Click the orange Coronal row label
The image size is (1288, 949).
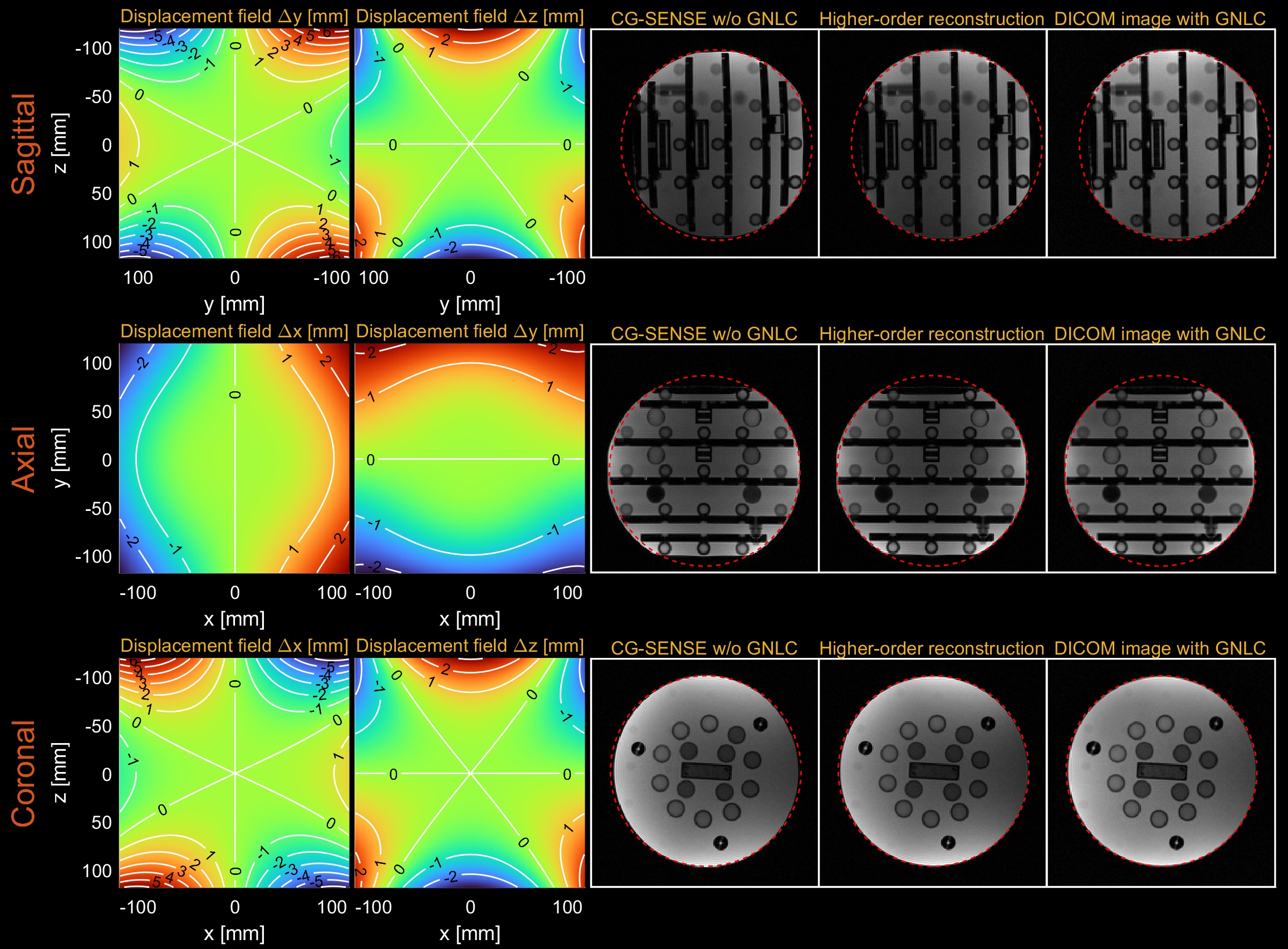24,773
